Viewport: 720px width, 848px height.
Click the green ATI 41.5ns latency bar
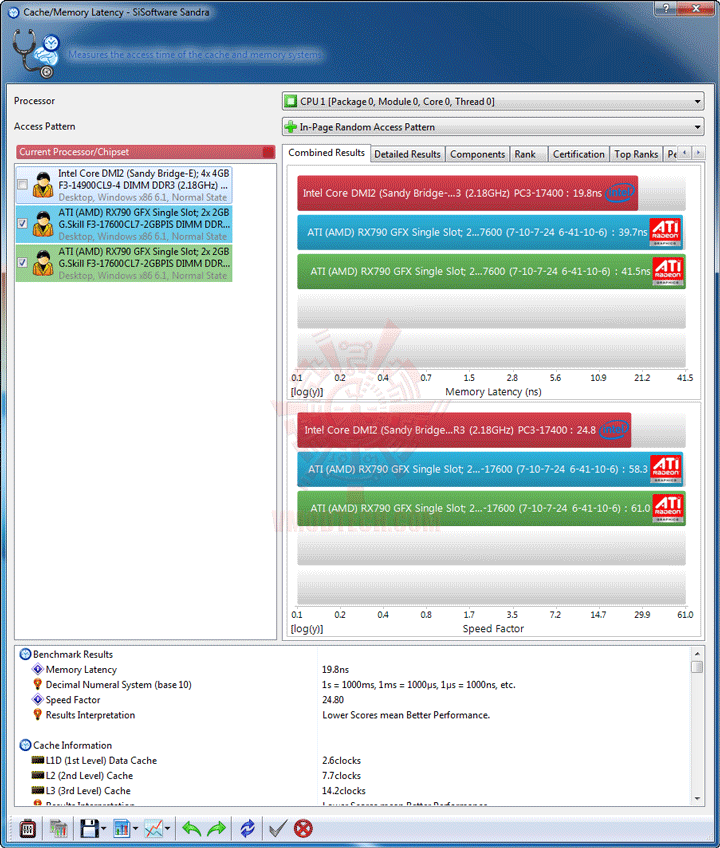tap(491, 271)
